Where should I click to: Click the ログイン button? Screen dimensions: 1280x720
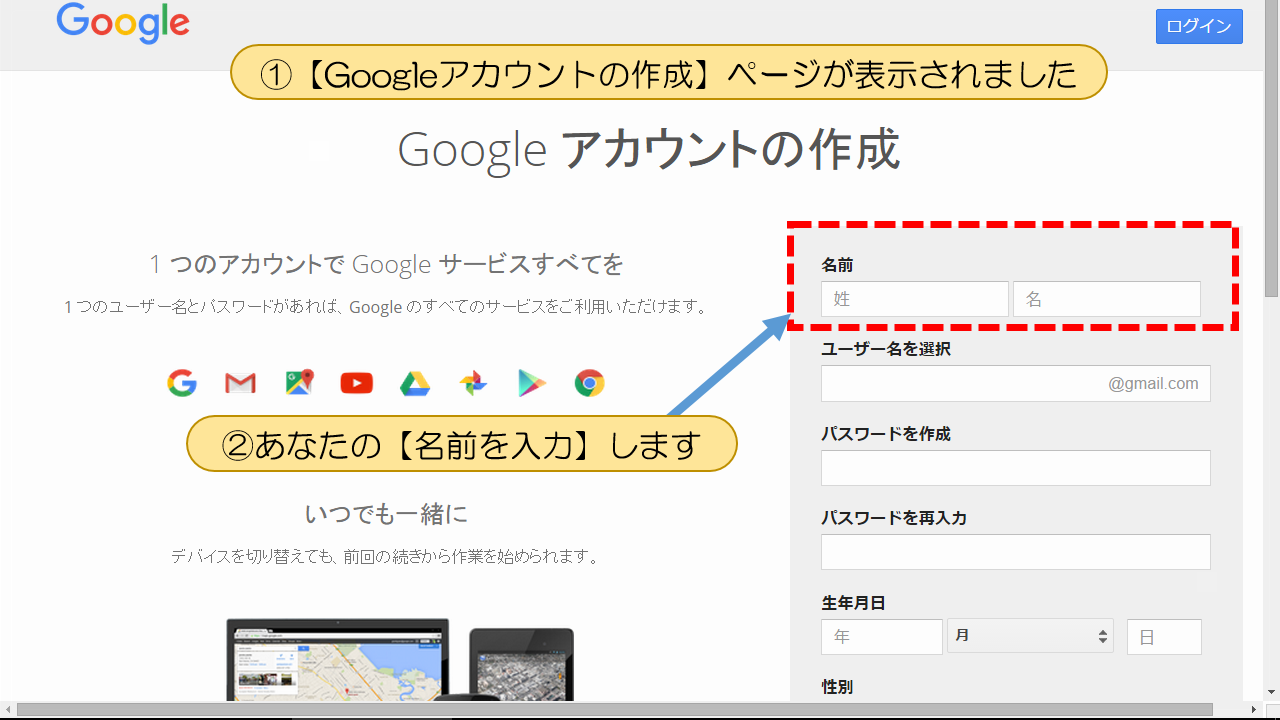(x=1199, y=27)
